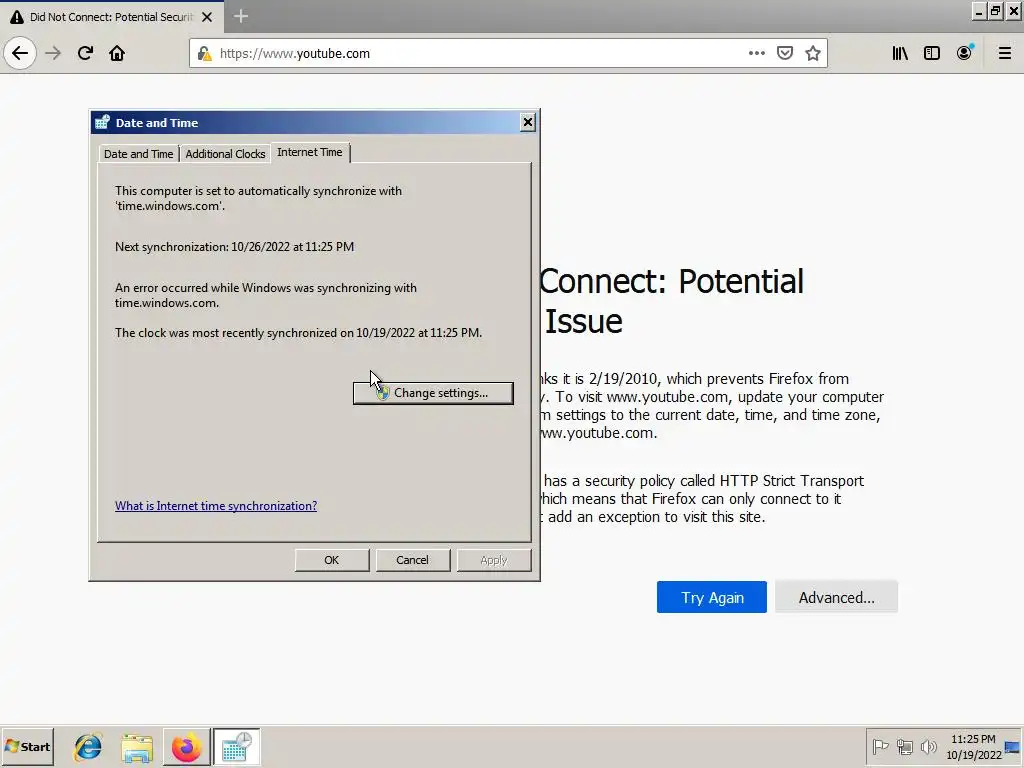This screenshot has height=768, width=1024.
Task: Bookmark this page with the star icon
Action: tap(812, 53)
